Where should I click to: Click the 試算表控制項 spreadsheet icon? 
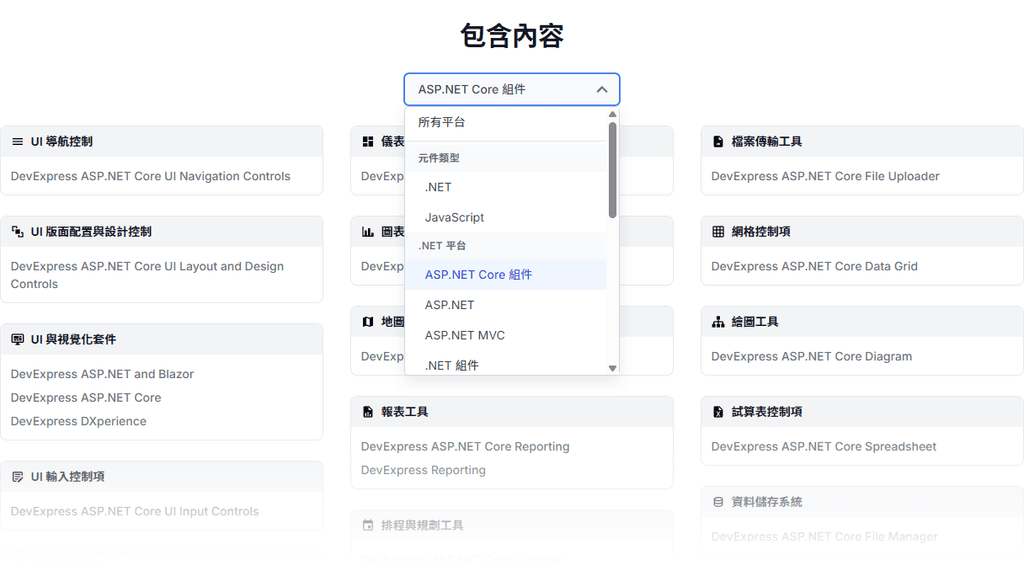[x=718, y=412]
